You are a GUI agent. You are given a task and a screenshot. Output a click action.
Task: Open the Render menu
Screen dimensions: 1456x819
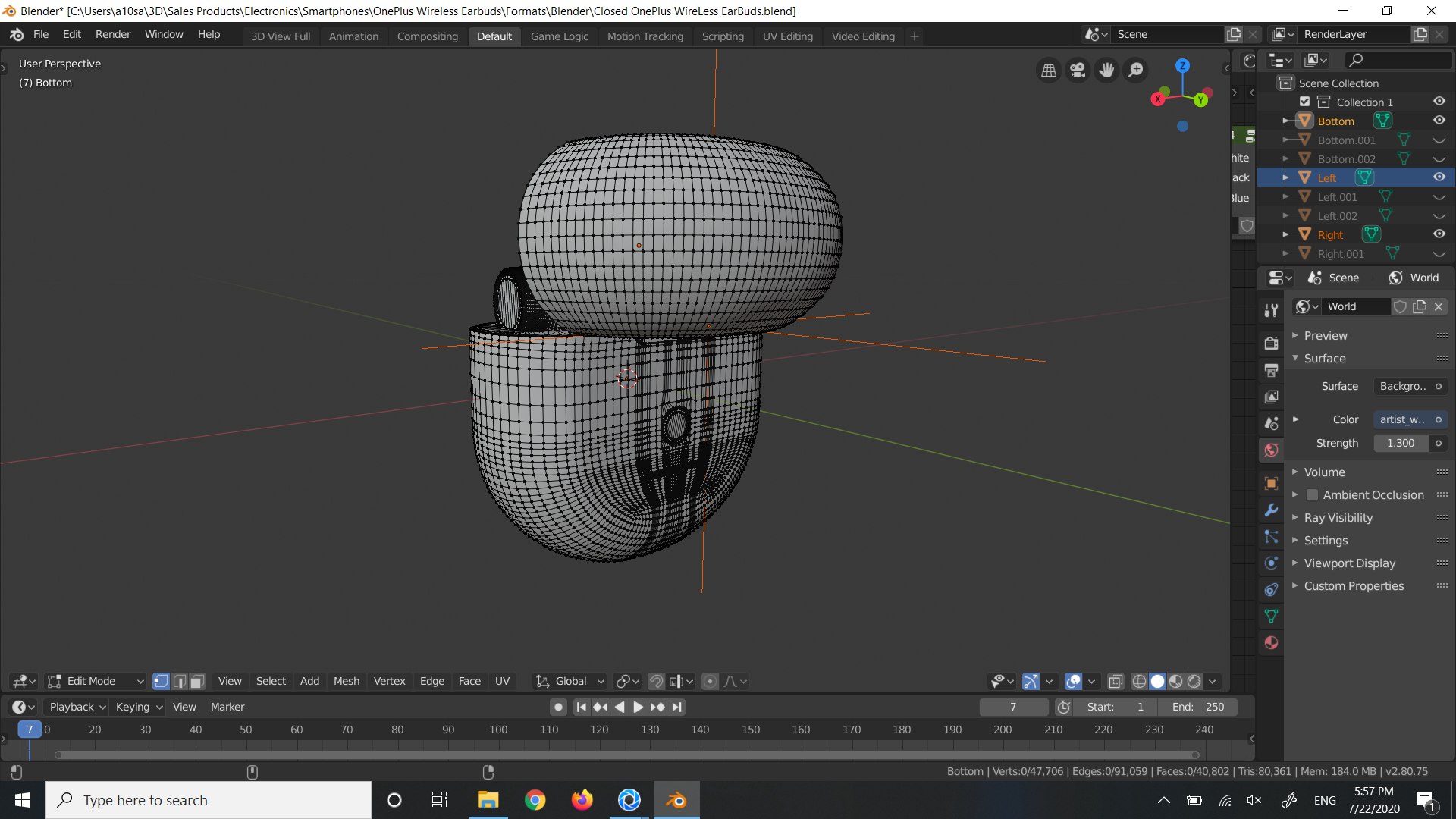(113, 35)
